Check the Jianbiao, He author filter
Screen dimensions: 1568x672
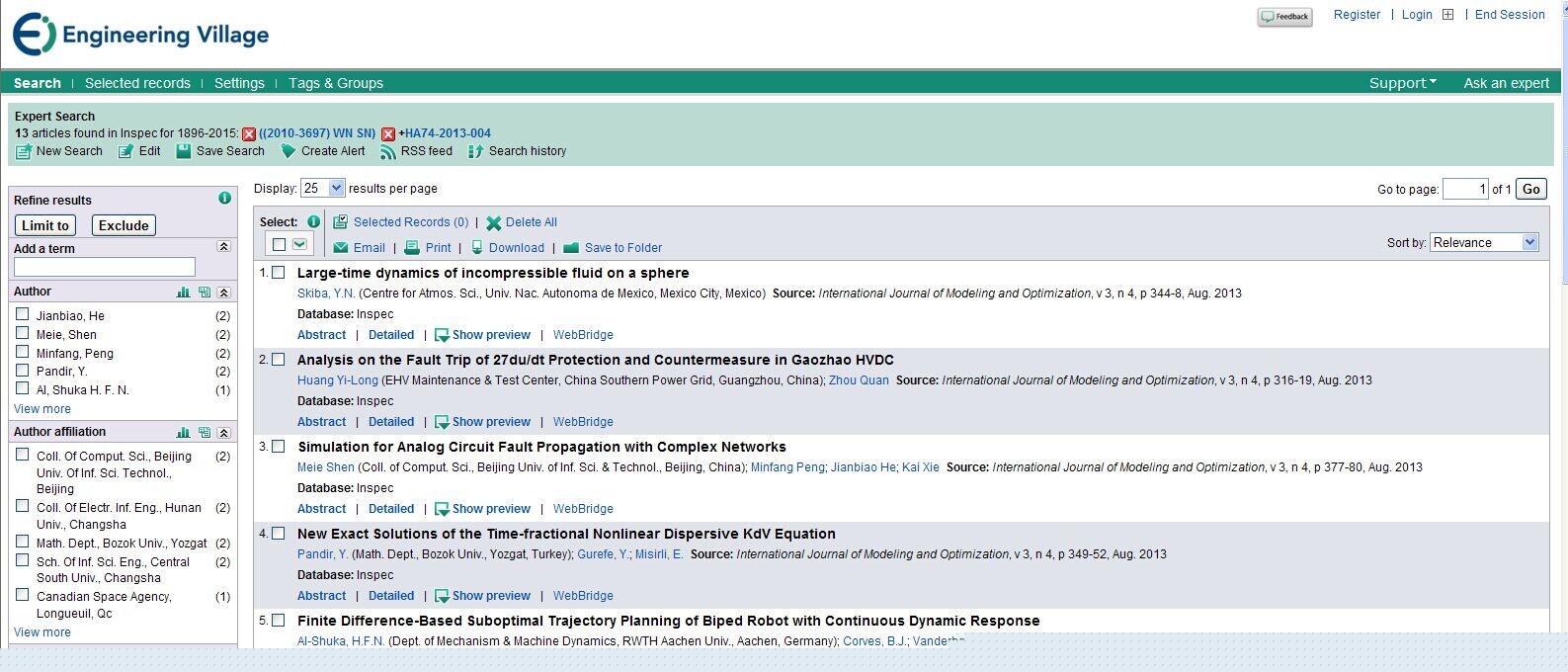pos(22,314)
